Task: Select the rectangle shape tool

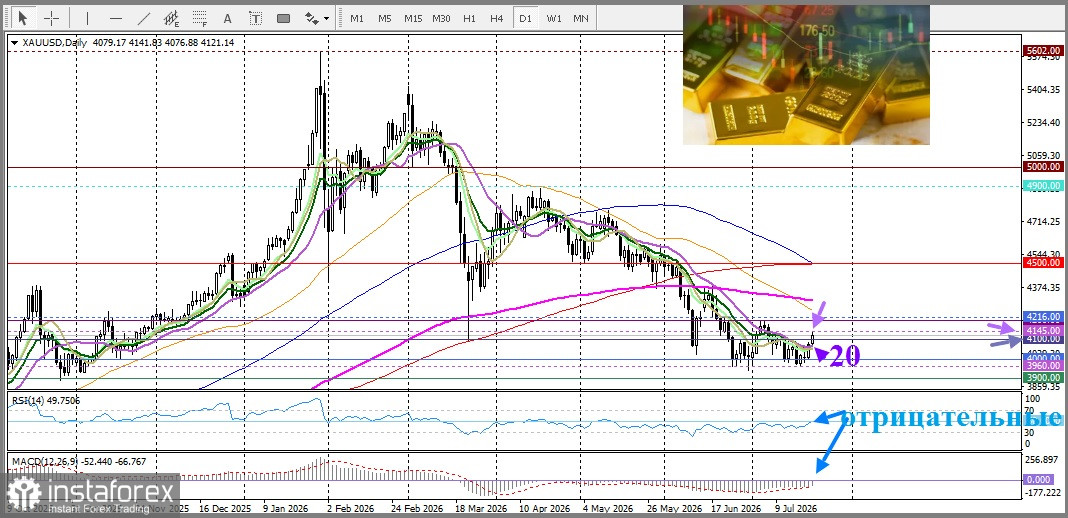Action: point(283,18)
